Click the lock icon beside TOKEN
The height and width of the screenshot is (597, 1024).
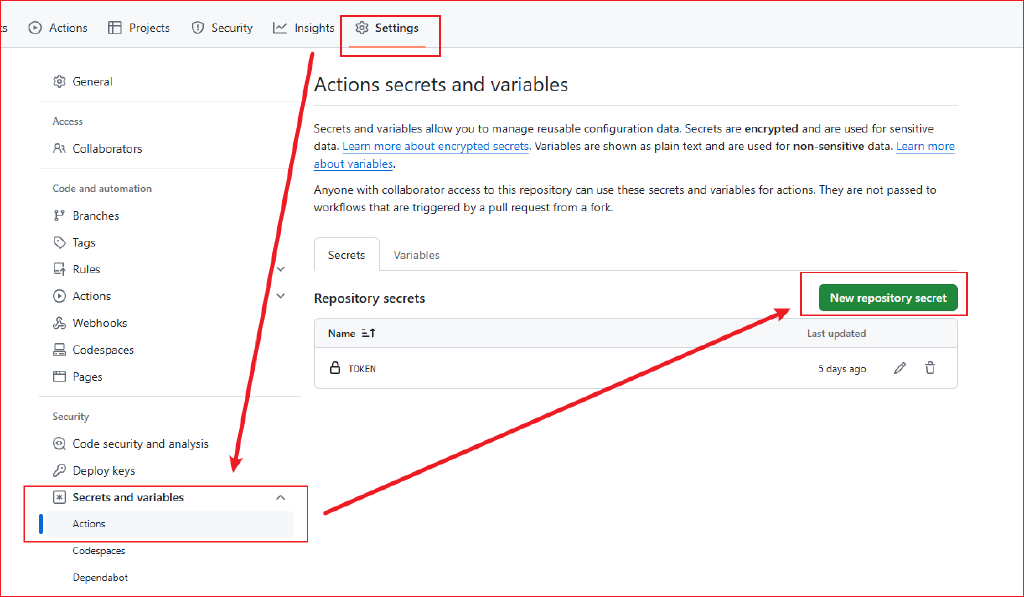[335, 368]
